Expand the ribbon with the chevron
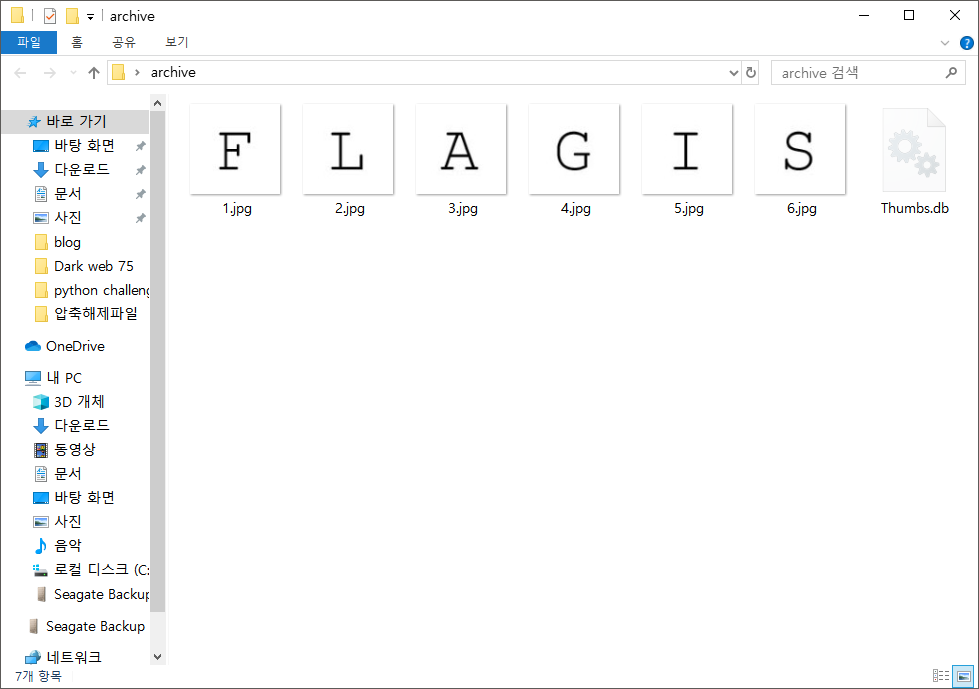The width and height of the screenshot is (979, 689). pos(945,43)
